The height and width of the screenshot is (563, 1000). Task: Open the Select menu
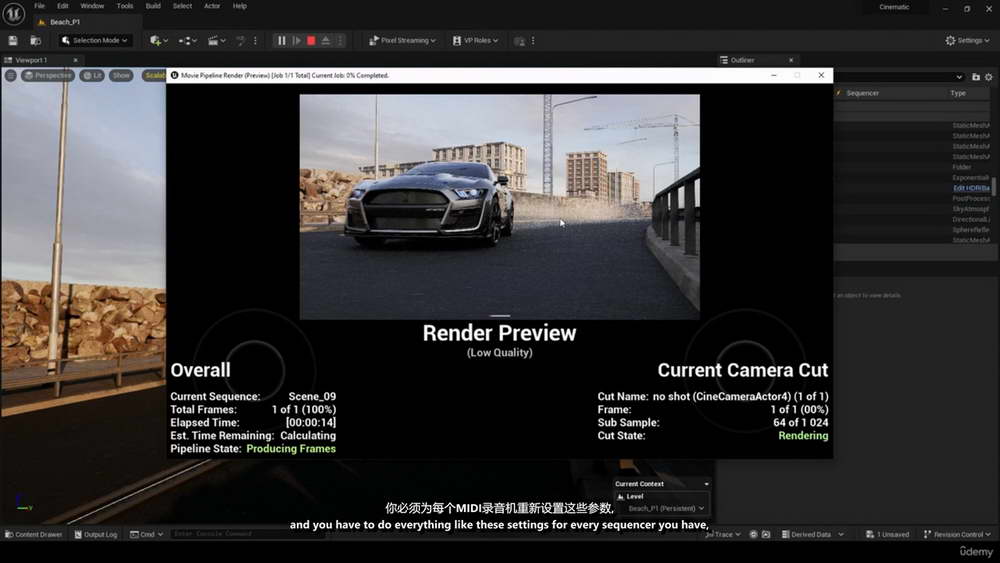click(x=182, y=6)
